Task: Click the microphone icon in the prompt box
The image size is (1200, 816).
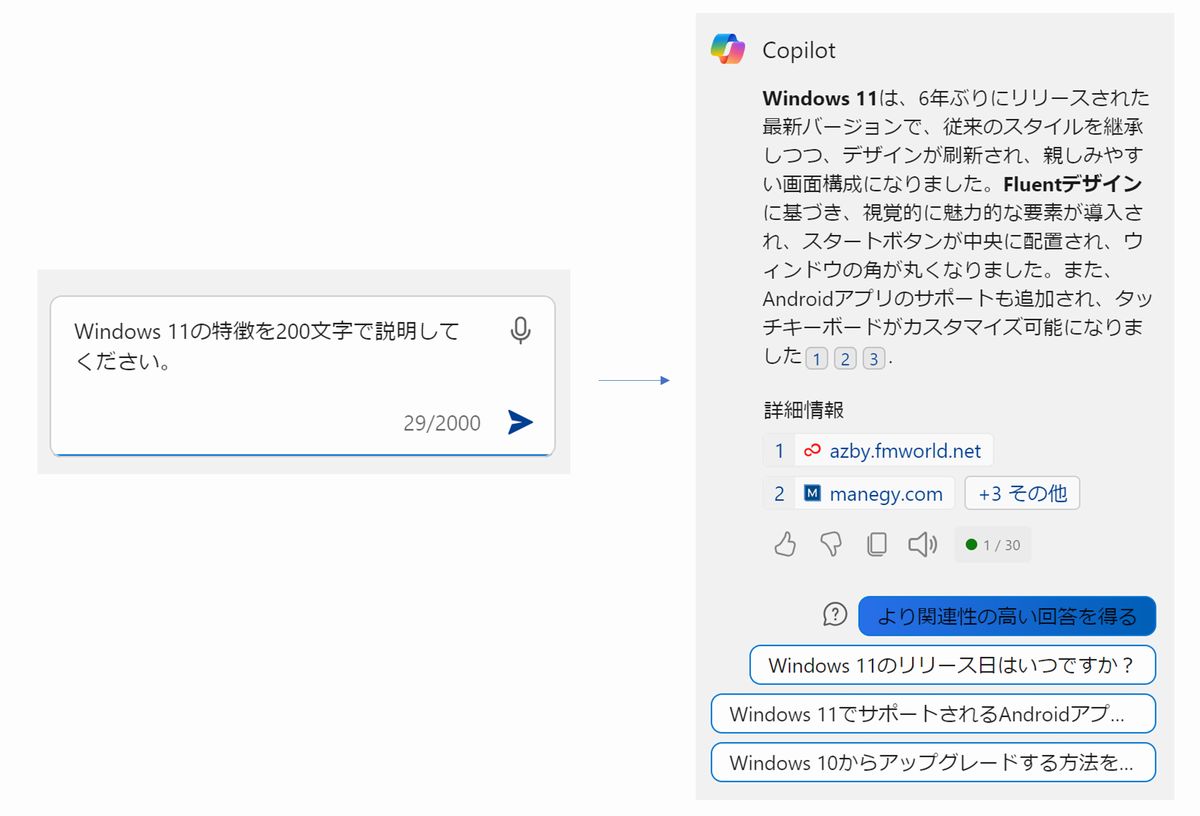Action: 520,331
